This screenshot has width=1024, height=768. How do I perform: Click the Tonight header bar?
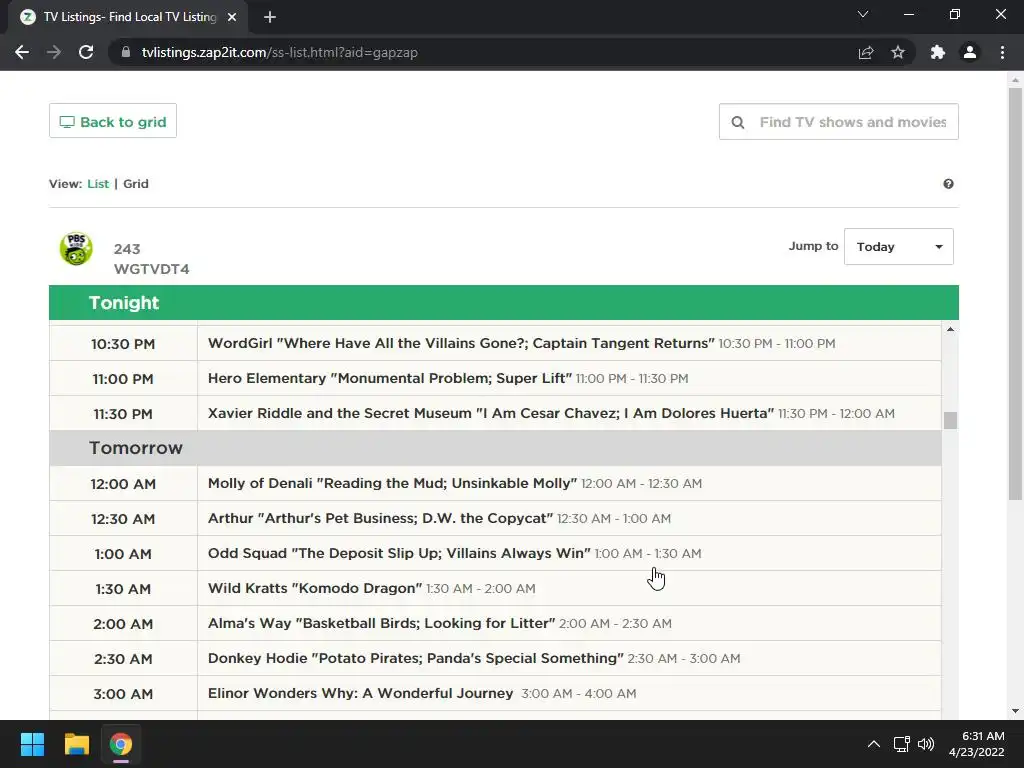(504, 302)
